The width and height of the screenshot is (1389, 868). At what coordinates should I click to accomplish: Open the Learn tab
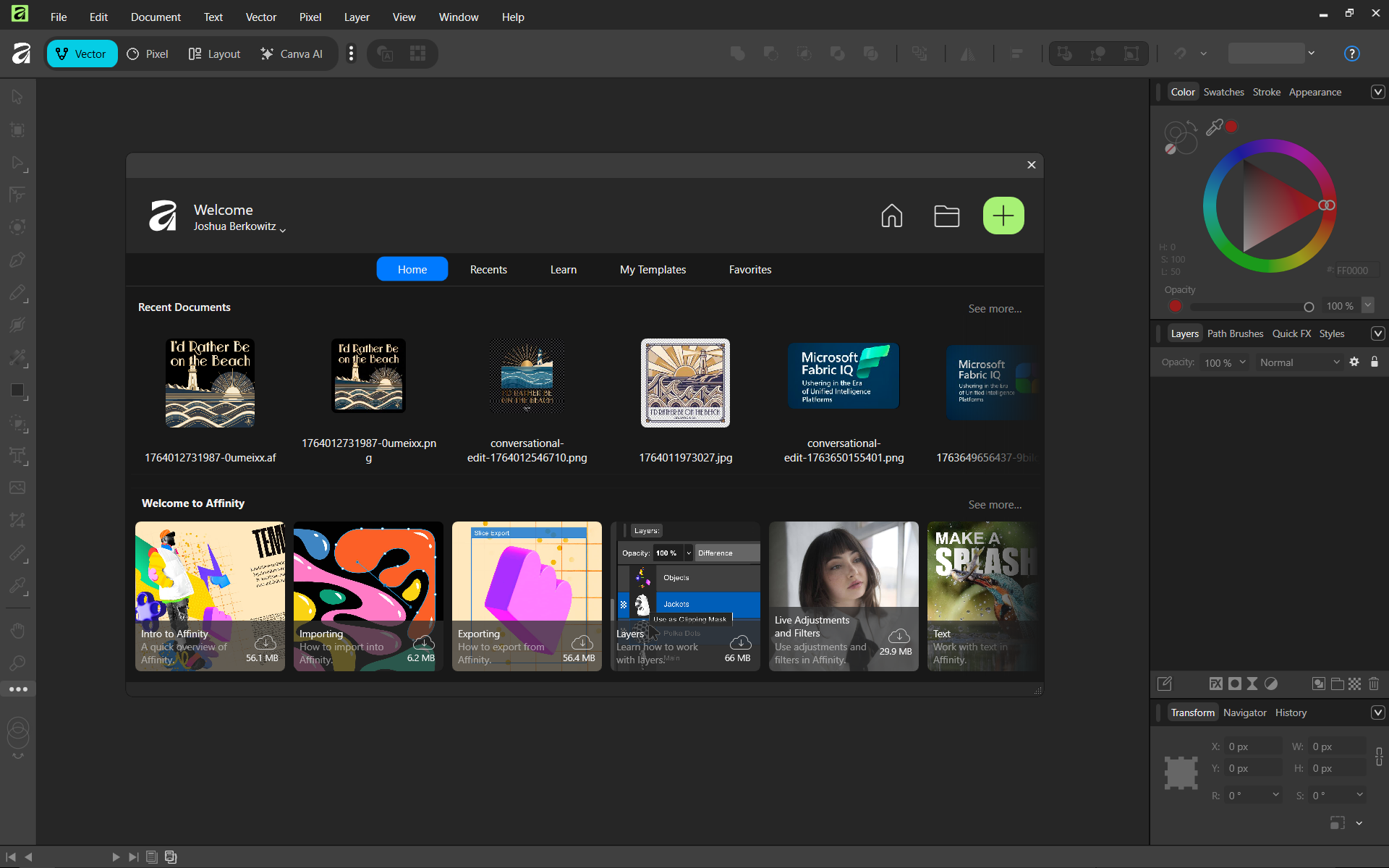click(563, 269)
